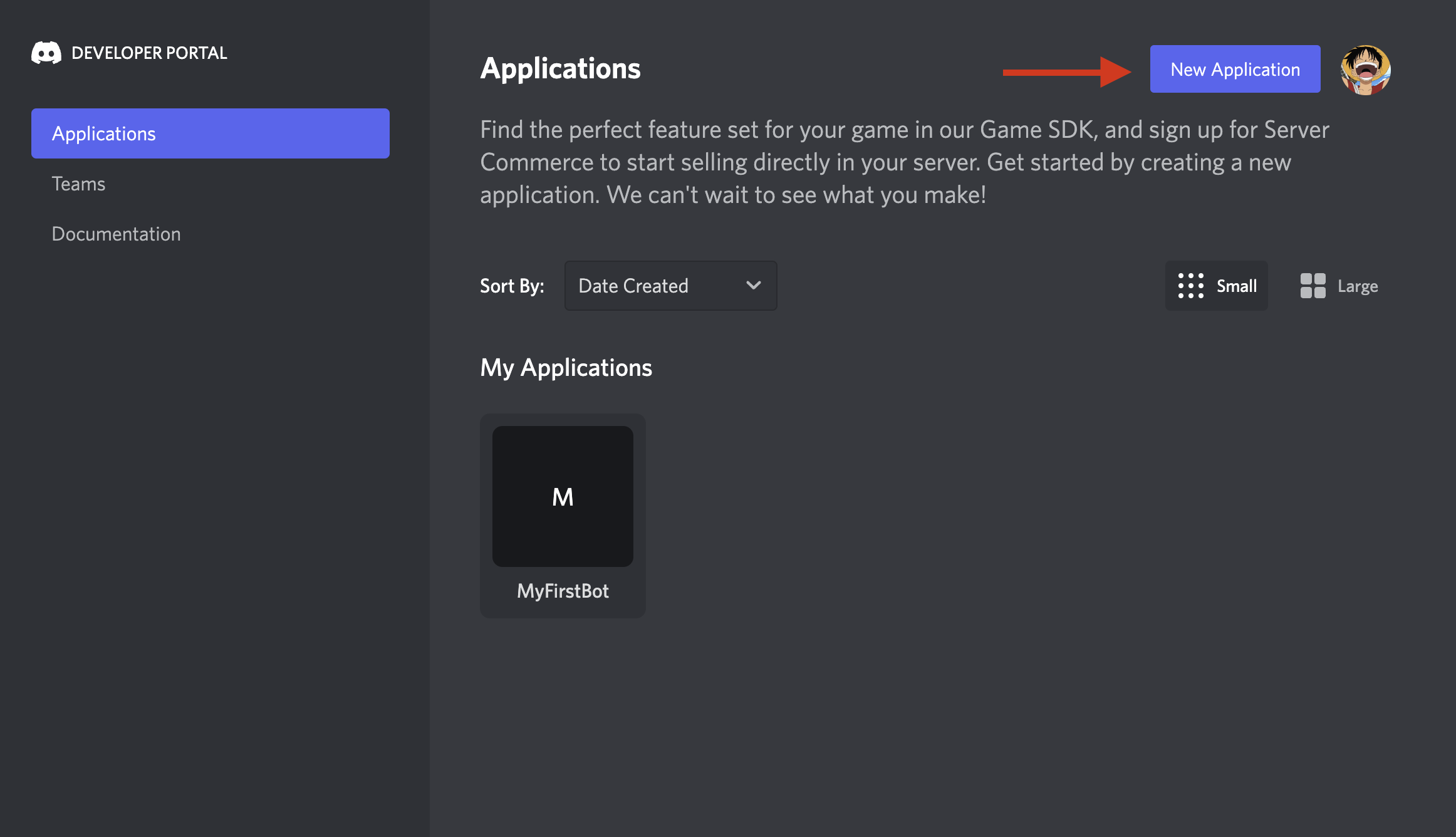
Task: Click the DEVELOPER PORTAL title text
Action: click(149, 53)
